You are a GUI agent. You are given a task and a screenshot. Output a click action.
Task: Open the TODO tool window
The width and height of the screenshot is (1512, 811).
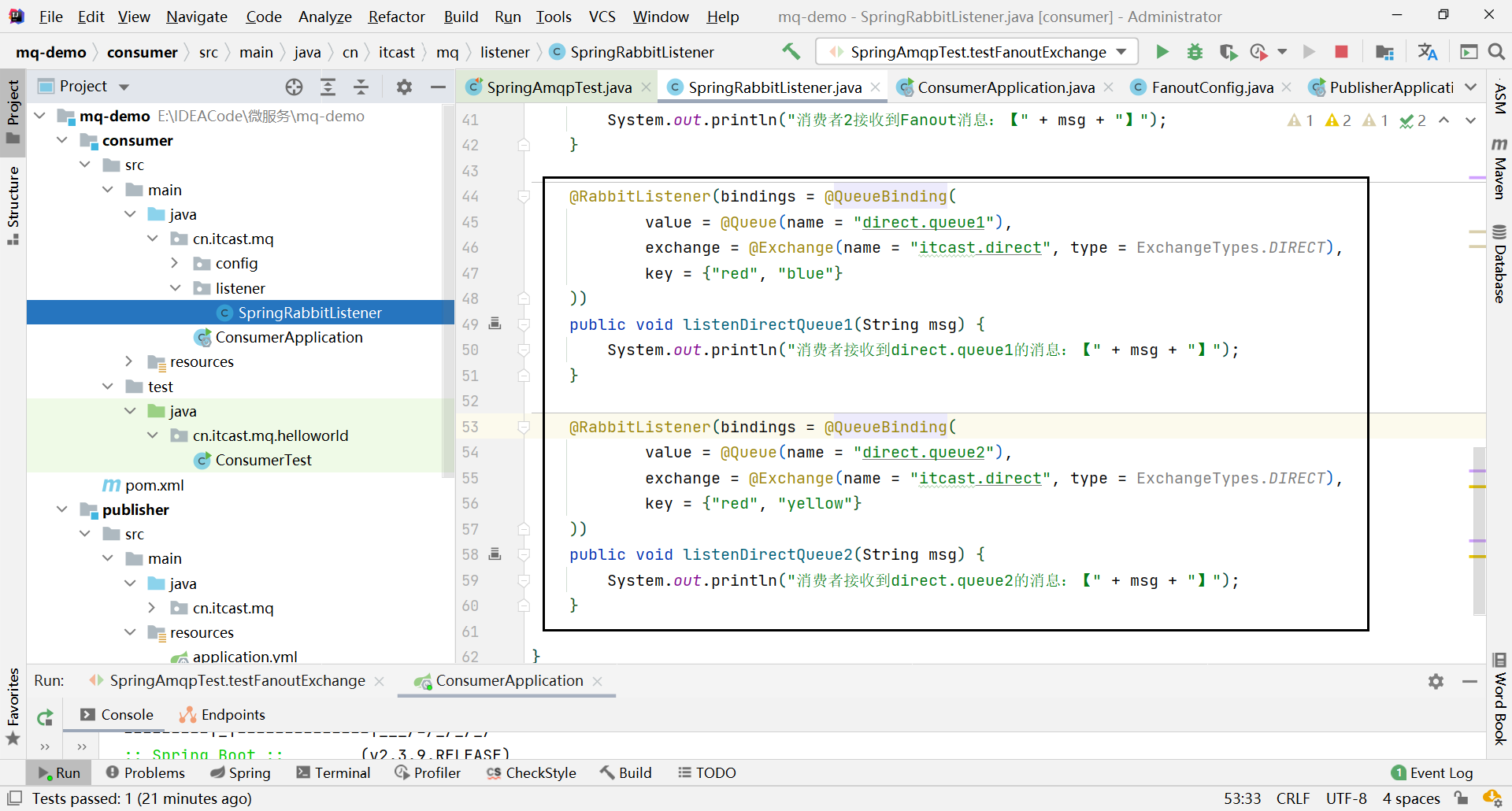[x=707, y=773]
